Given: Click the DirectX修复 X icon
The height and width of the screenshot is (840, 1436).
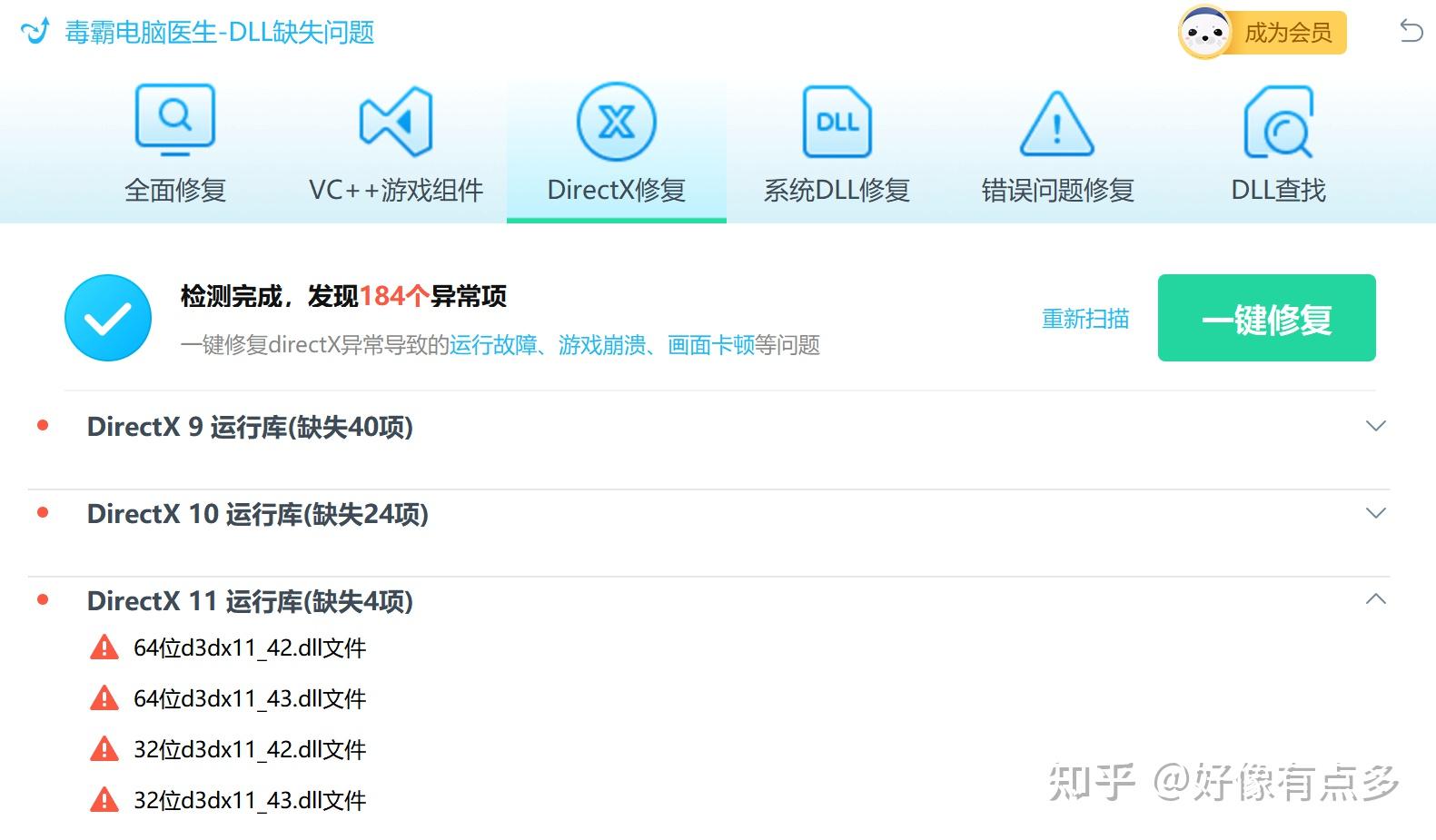Looking at the screenshot, I should [617, 122].
